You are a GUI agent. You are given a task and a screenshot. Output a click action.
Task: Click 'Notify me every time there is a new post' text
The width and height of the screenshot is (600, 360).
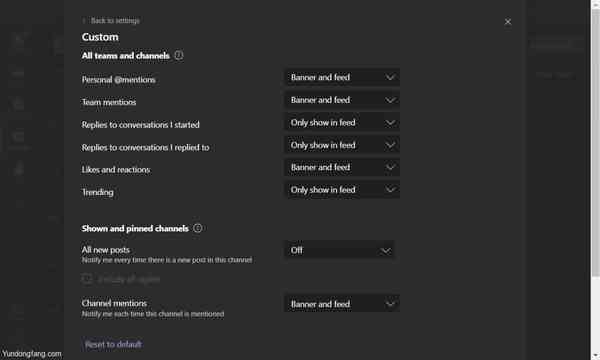coord(167,260)
